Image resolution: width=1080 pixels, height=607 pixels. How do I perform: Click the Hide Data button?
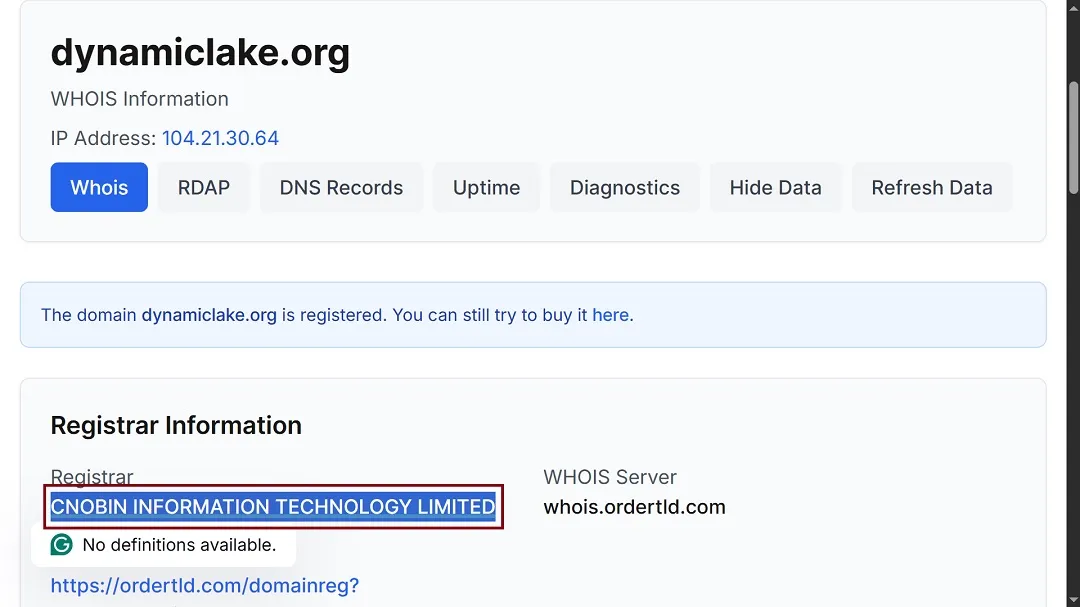click(x=776, y=187)
